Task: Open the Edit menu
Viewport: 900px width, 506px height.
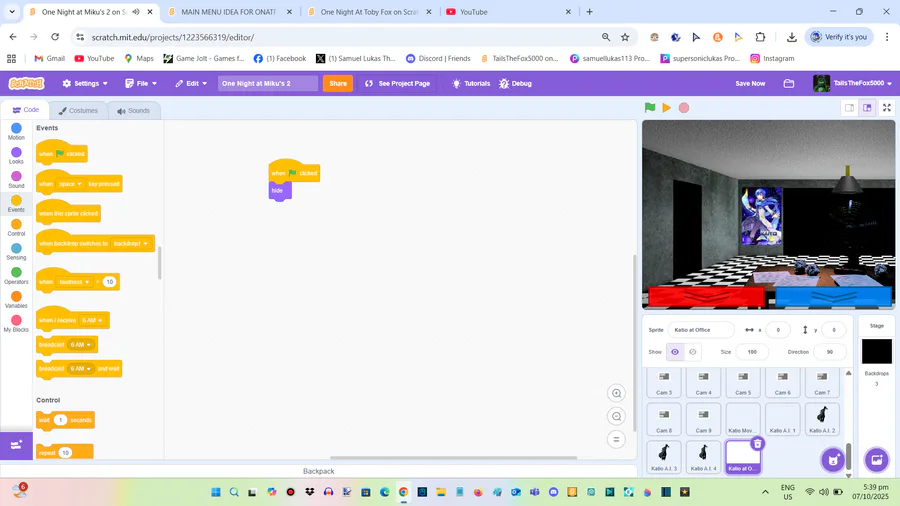Action: tap(191, 83)
